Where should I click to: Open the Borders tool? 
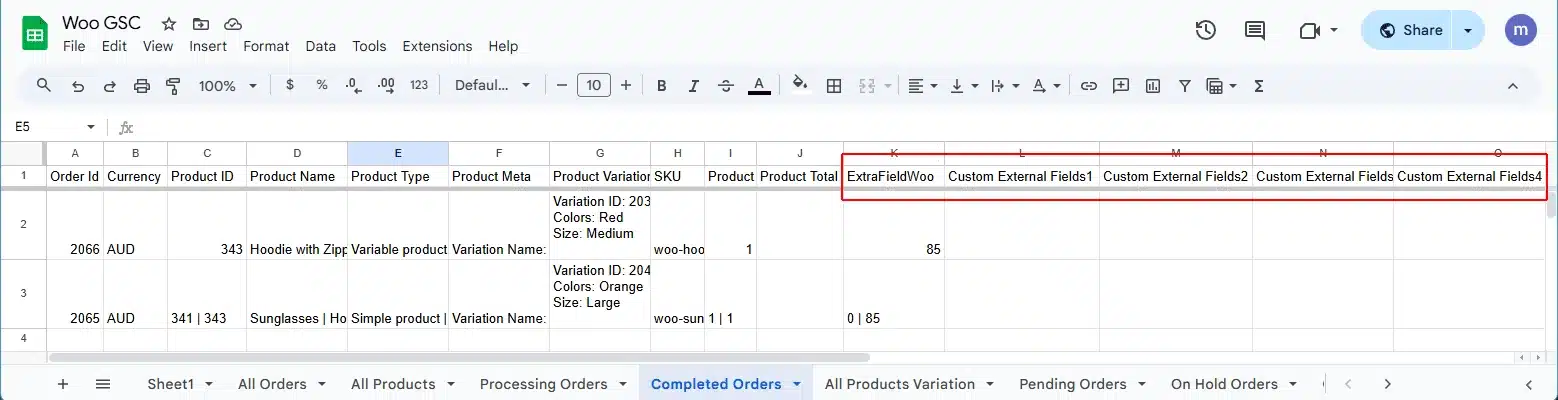pyautogui.click(x=833, y=86)
